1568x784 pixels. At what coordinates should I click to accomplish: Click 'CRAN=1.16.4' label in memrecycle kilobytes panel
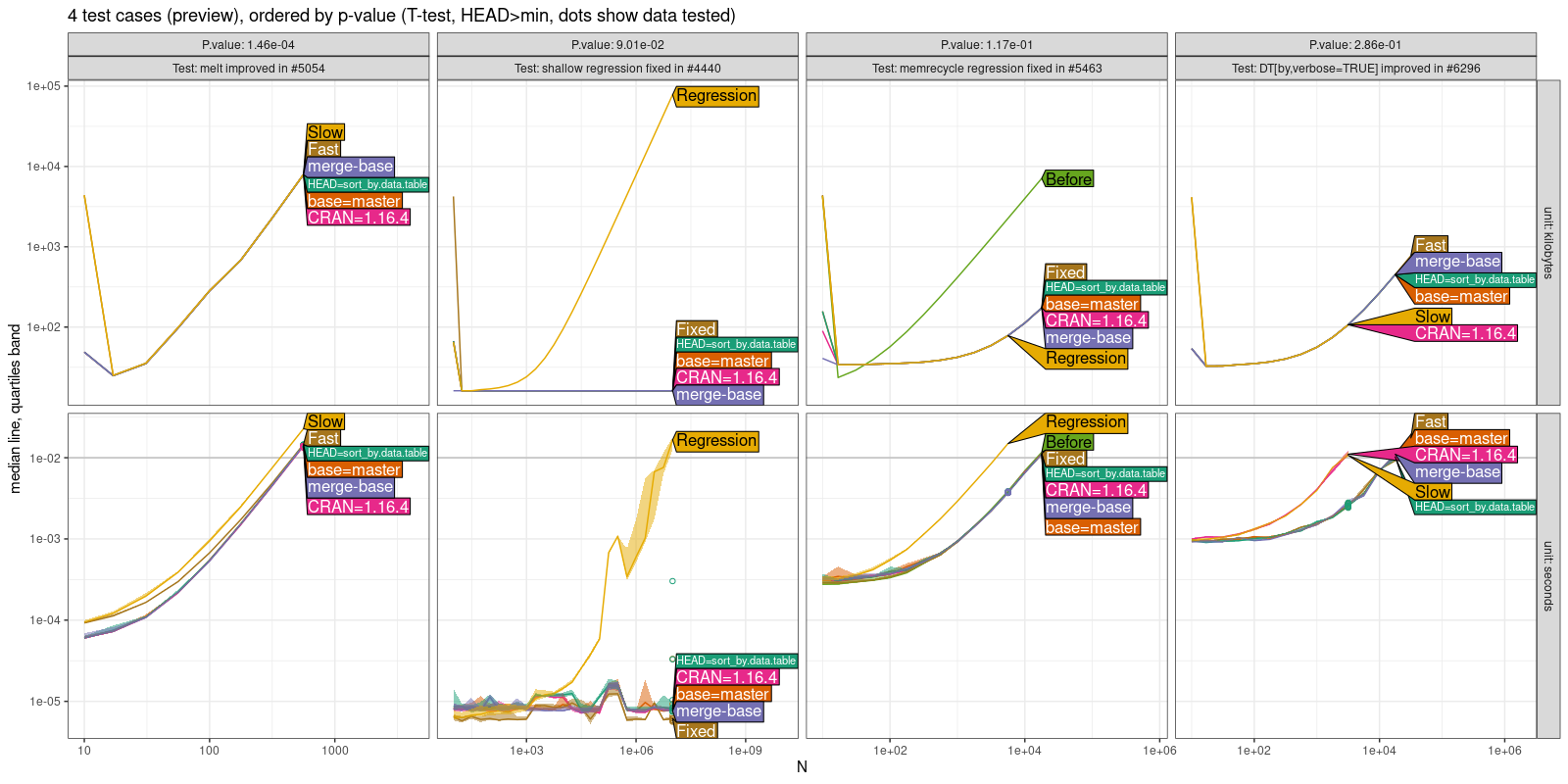coord(1096,320)
